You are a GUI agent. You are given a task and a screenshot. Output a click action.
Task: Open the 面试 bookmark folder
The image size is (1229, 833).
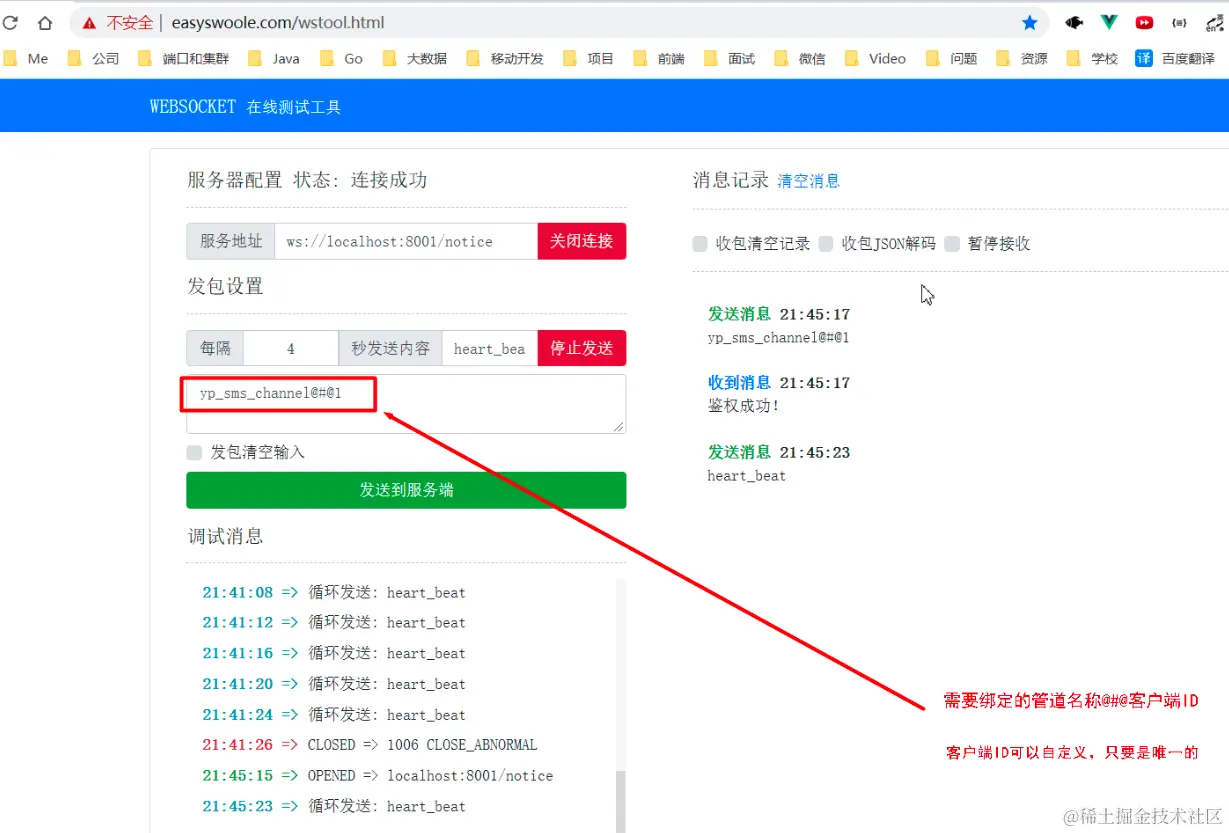pos(729,59)
